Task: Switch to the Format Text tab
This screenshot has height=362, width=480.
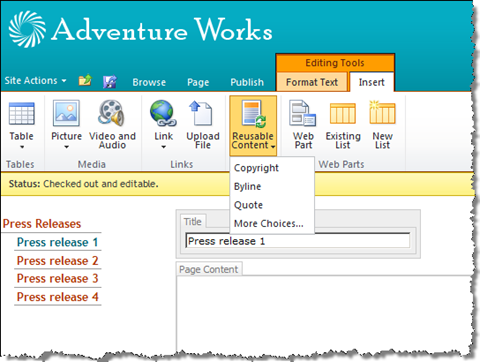Action: pos(312,82)
